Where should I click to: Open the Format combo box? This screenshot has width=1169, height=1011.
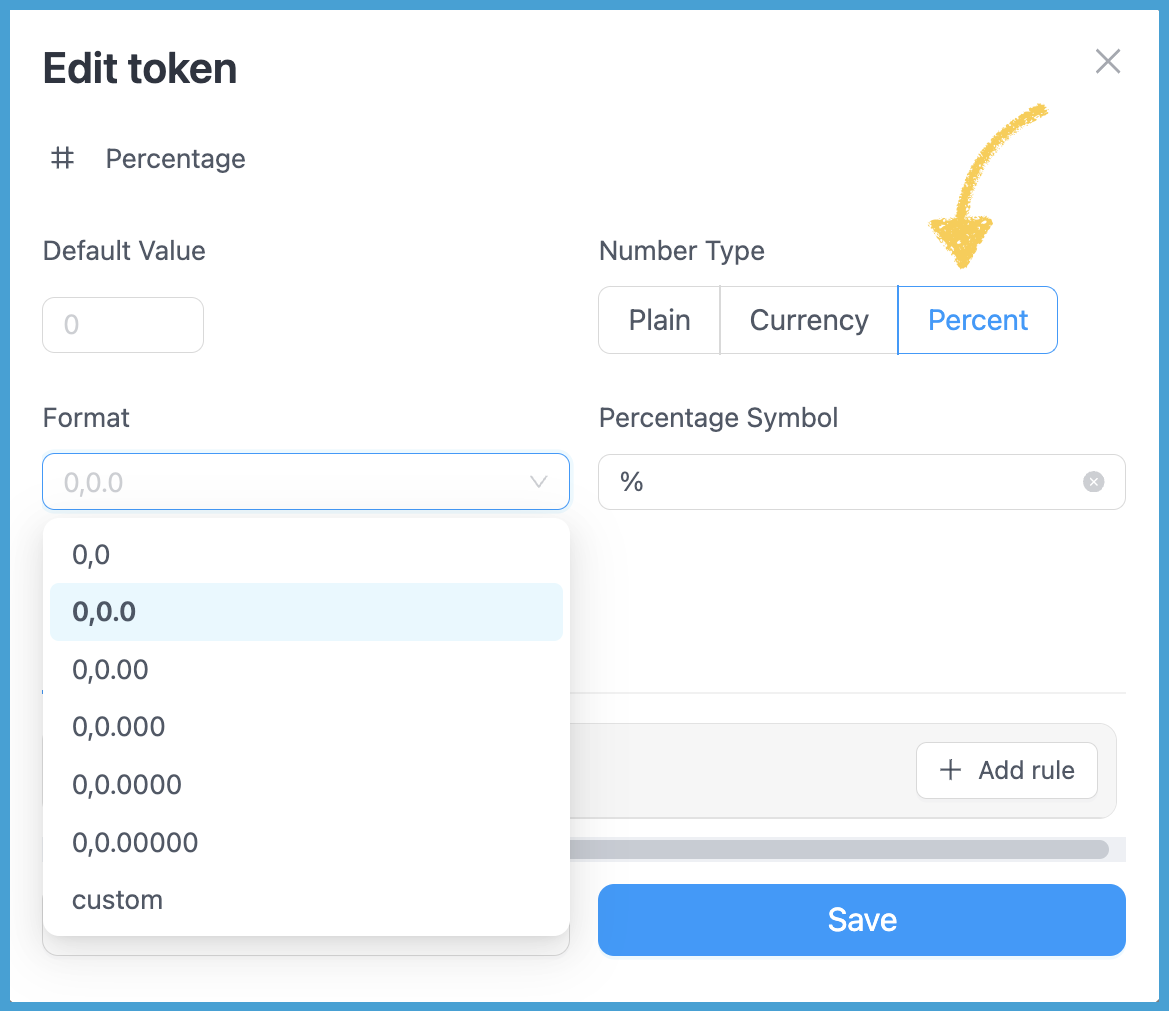(290, 482)
